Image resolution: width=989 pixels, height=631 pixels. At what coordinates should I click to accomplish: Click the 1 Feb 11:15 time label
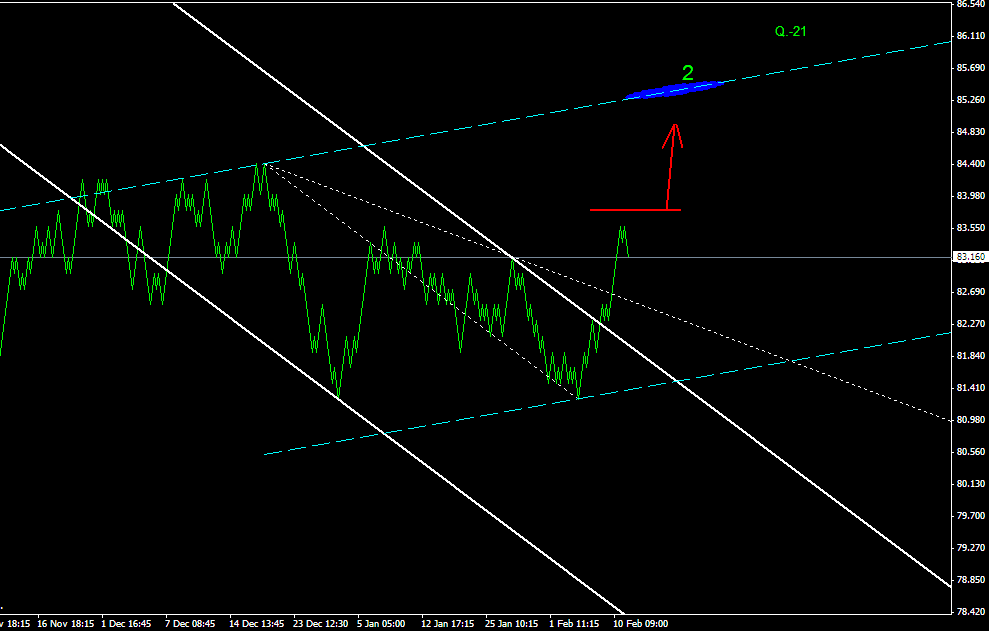pyautogui.click(x=574, y=623)
